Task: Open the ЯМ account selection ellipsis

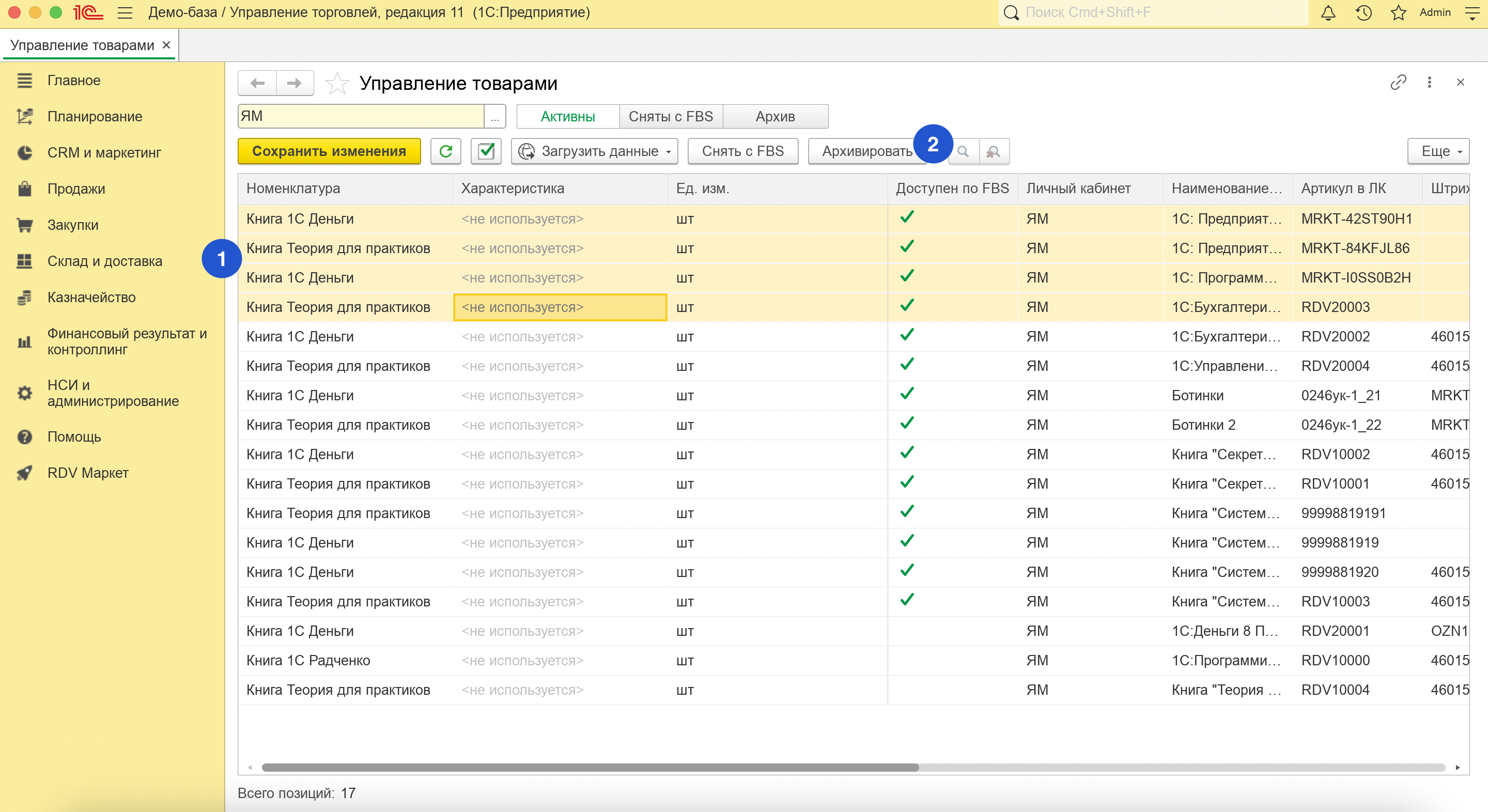Action: tap(494, 117)
